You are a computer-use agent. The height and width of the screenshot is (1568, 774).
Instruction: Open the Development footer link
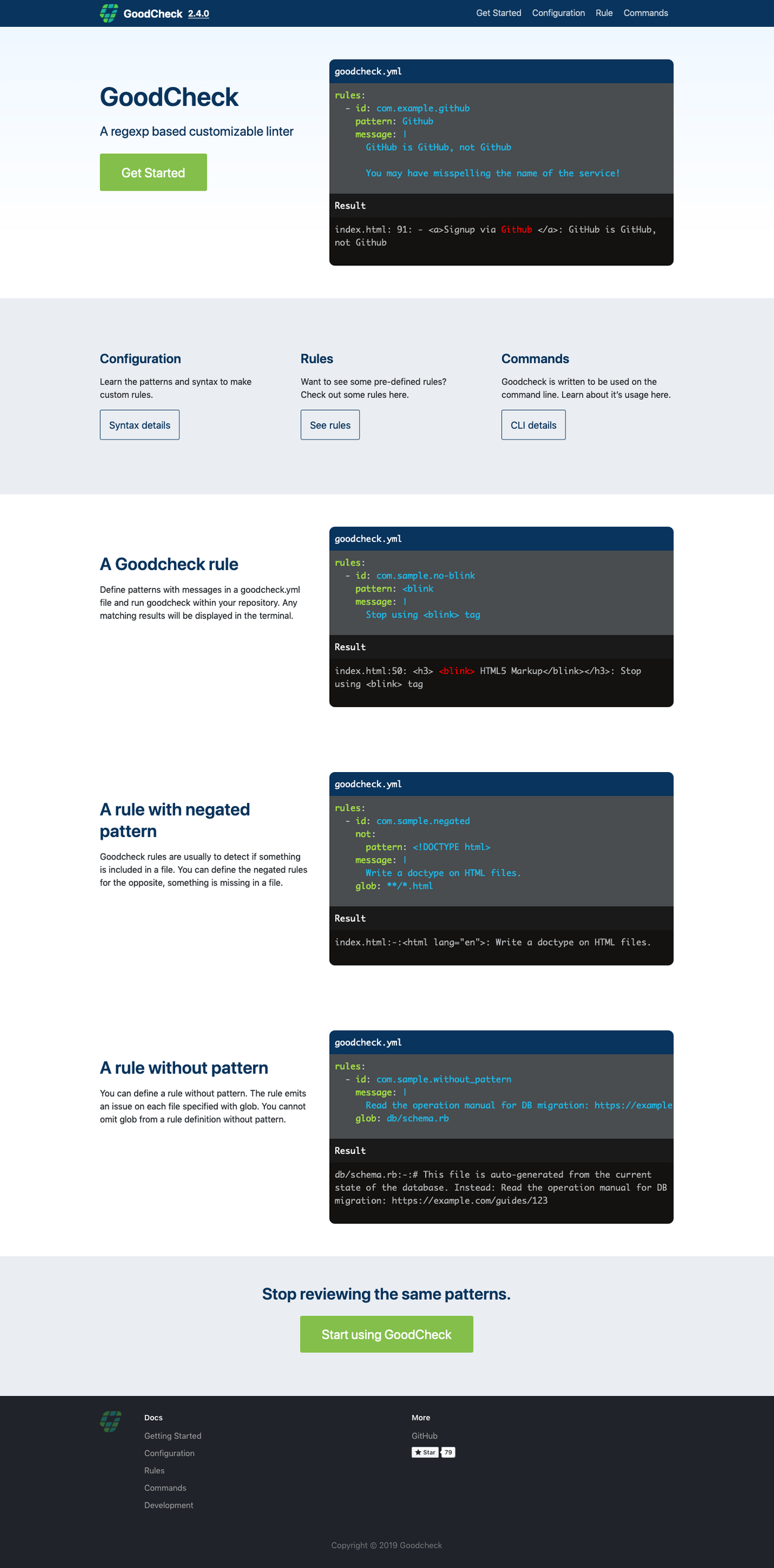tap(168, 1505)
